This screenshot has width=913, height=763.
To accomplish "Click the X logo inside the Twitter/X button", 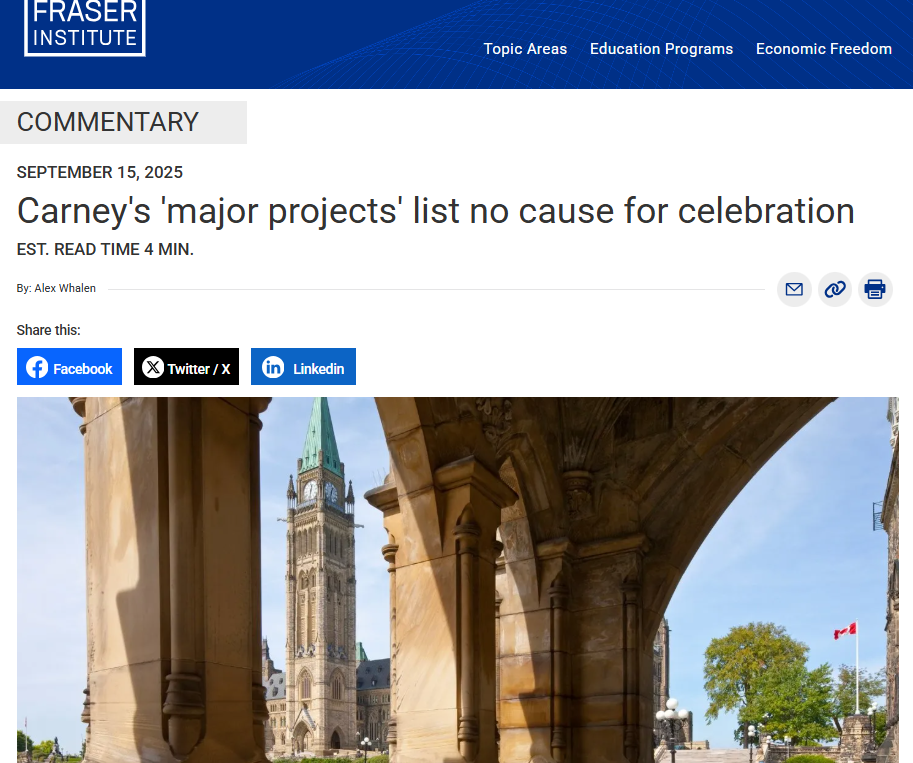I will pos(152,366).
